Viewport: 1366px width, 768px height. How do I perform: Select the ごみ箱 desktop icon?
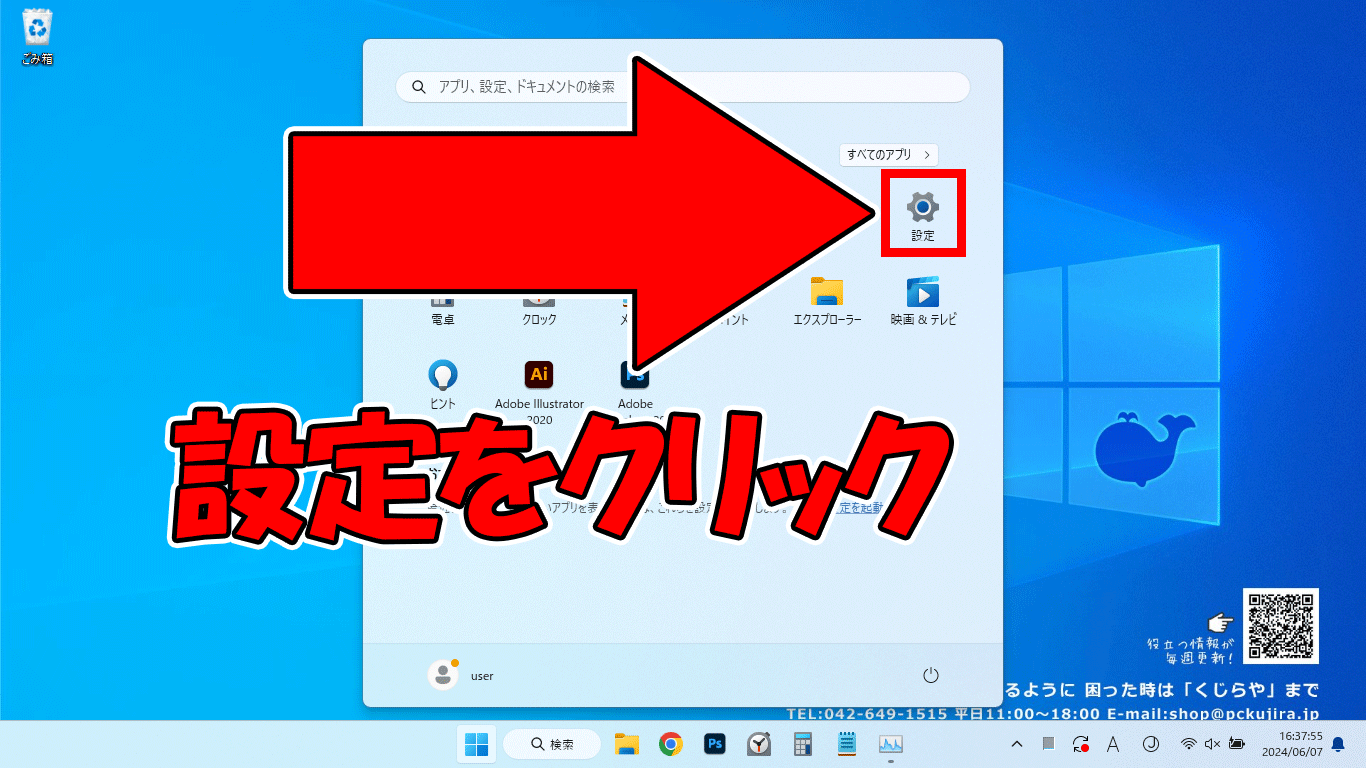37,37
